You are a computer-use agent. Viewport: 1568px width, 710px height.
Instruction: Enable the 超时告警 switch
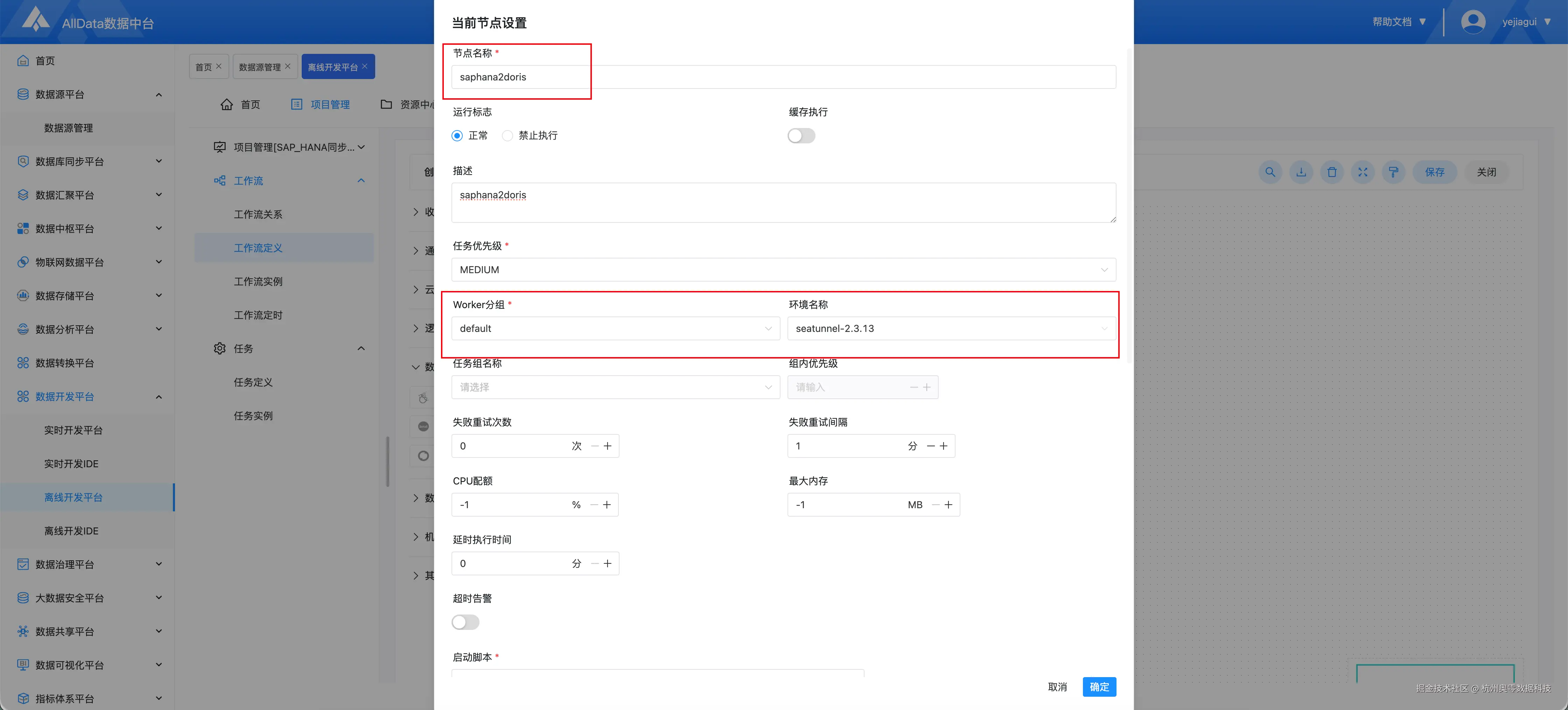pyautogui.click(x=465, y=622)
